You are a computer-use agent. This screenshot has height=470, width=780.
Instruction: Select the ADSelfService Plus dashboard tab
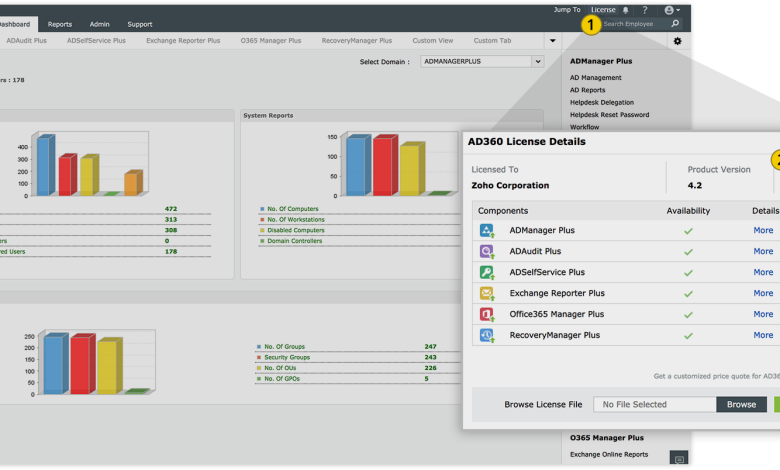[x=96, y=41]
